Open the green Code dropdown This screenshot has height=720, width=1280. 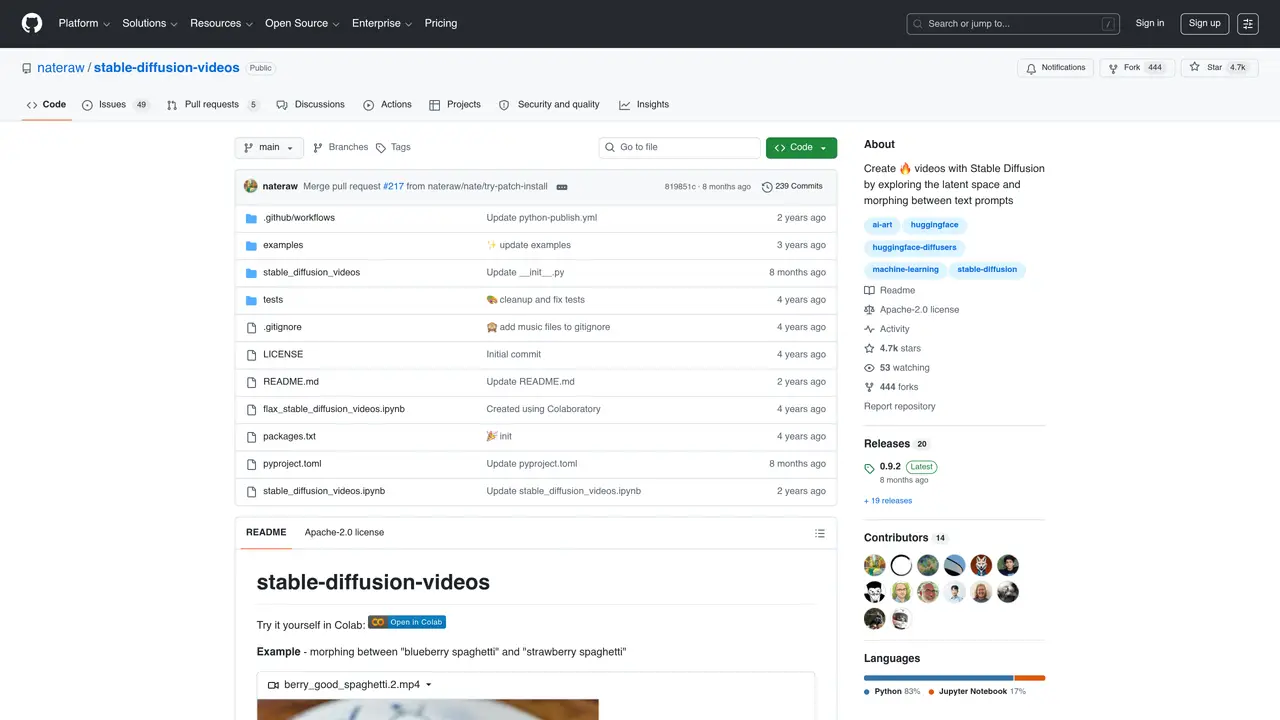801,147
